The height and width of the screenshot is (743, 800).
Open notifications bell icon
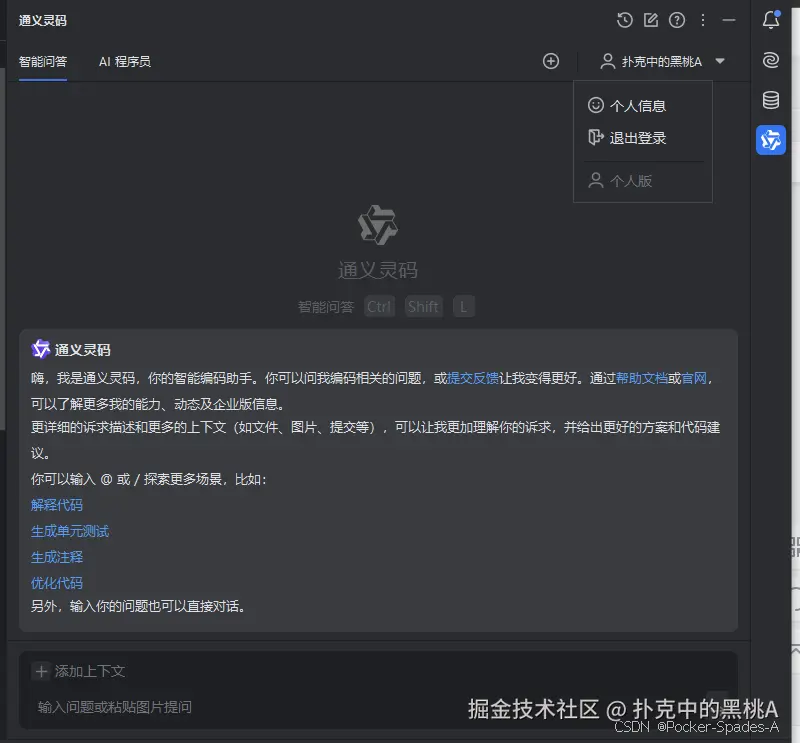pos(771,20)
